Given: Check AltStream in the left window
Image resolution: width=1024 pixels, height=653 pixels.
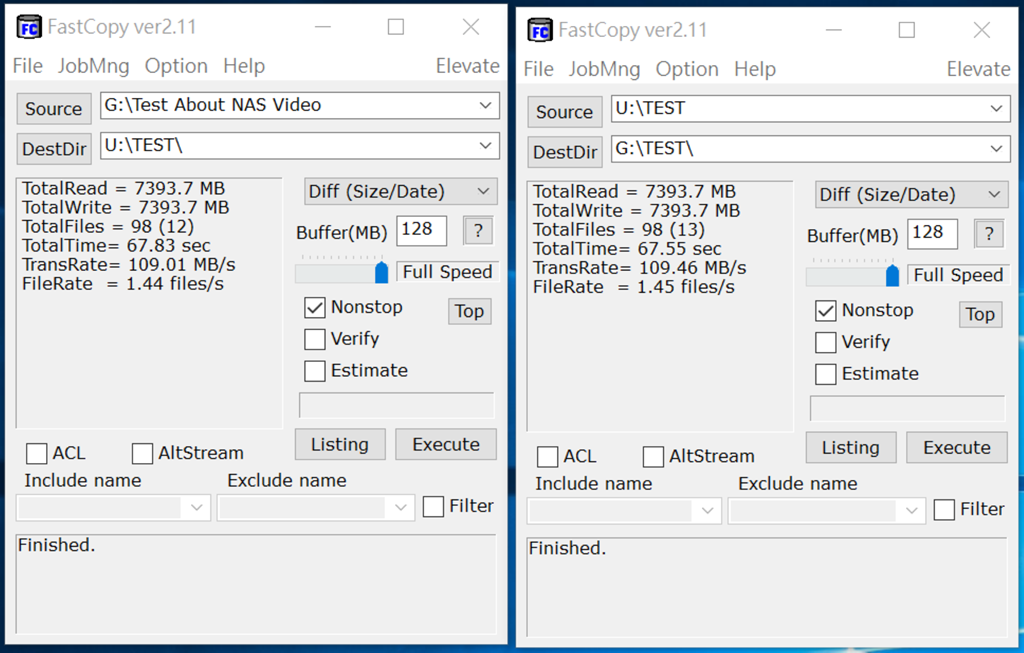Looking at the screenshot, I should [142, 453].
